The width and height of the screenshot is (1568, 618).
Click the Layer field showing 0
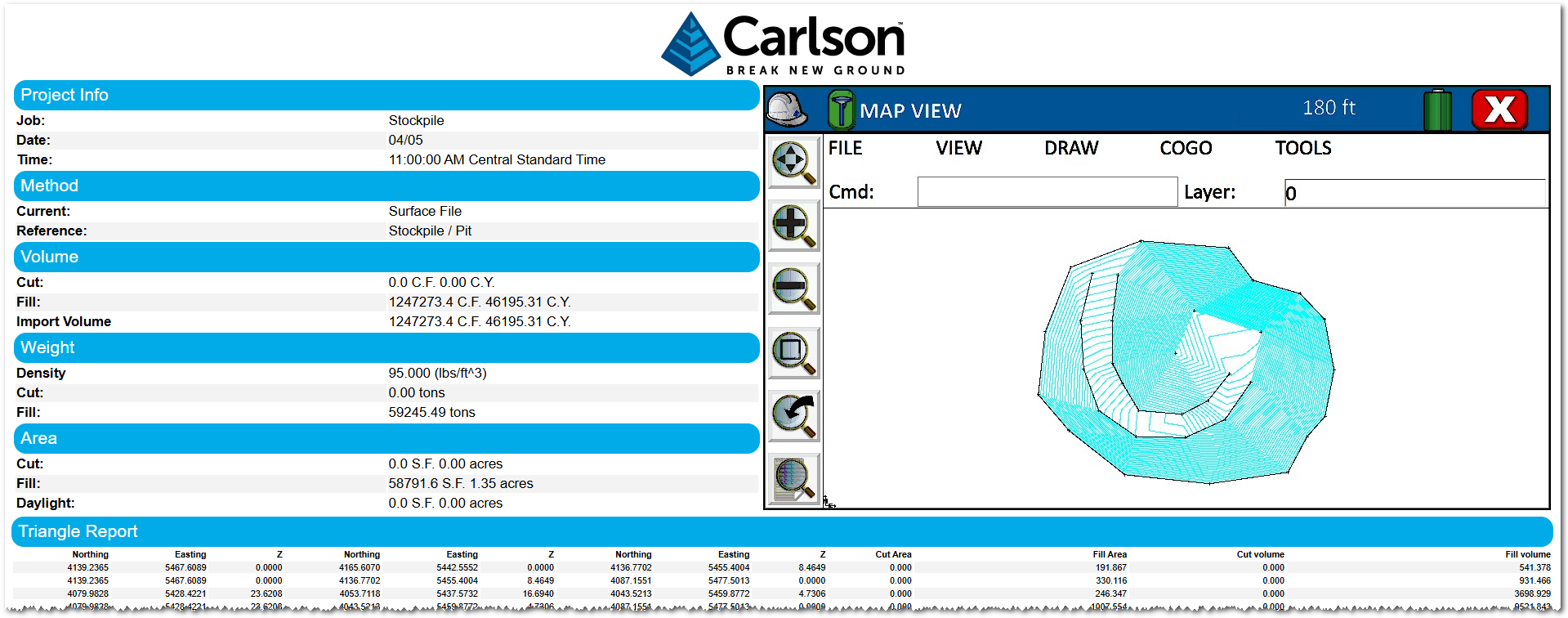[x=1415, y=193]
